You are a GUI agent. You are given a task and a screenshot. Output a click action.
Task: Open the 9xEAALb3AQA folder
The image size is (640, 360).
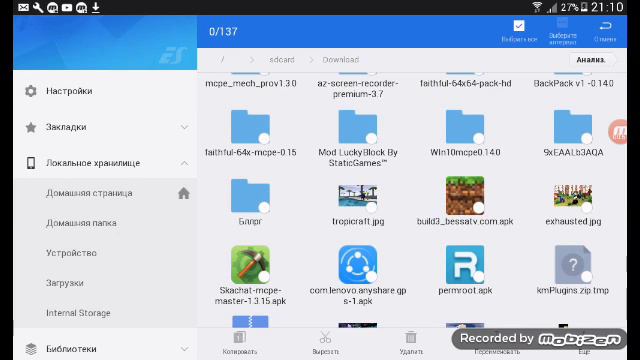573,127
